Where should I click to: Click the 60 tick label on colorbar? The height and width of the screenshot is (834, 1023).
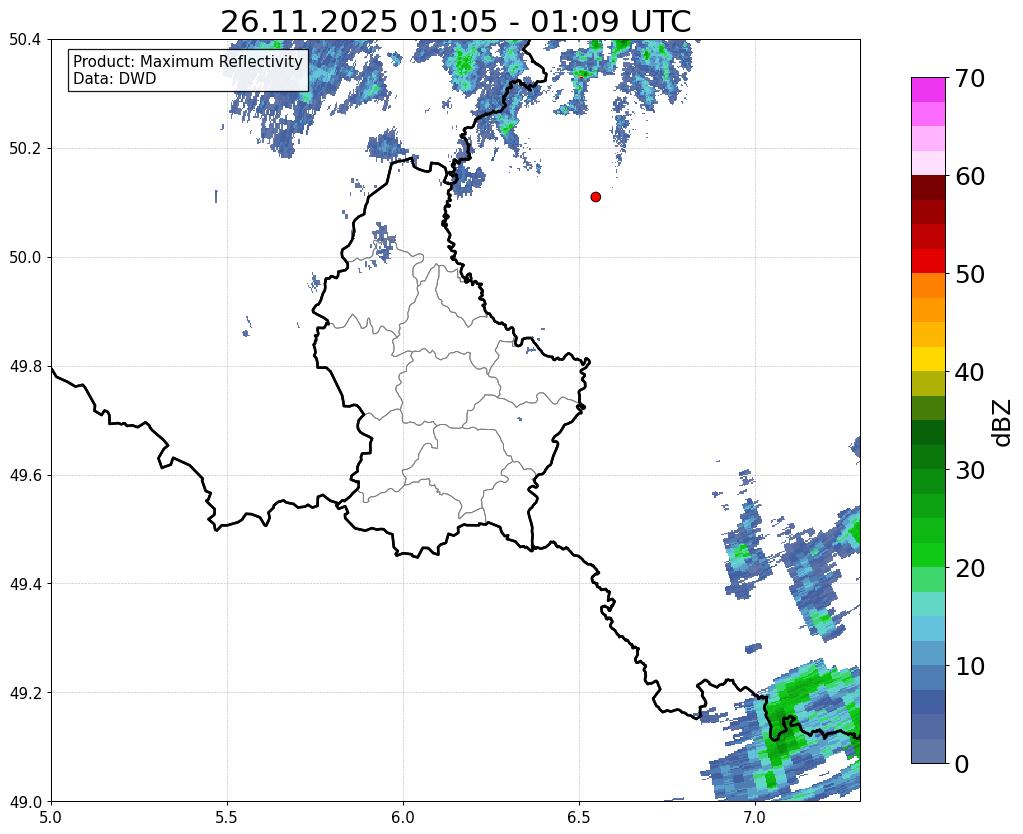tap(970, 176)
